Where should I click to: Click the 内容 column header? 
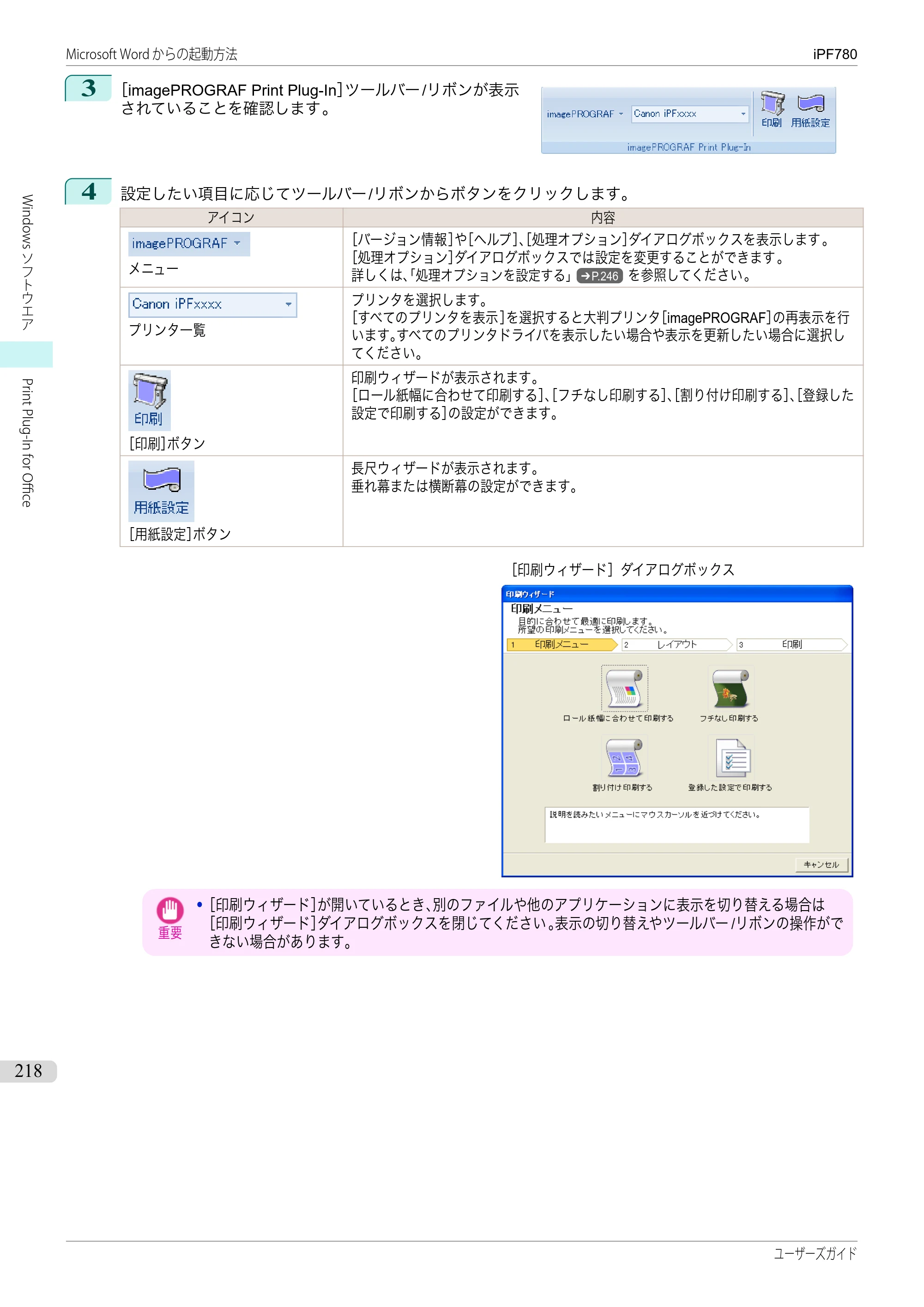(x=603, y=218)
